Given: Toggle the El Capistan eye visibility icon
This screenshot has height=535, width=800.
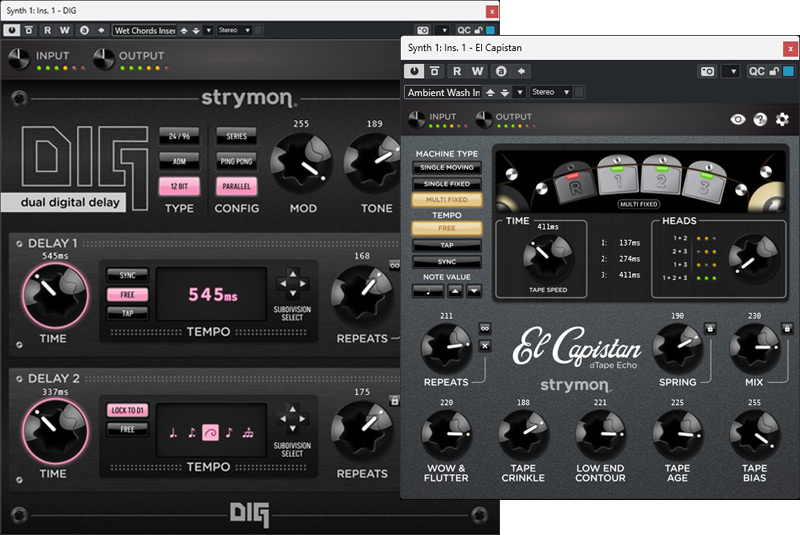Looking at the screenshot, I should [x=738, y=119].
